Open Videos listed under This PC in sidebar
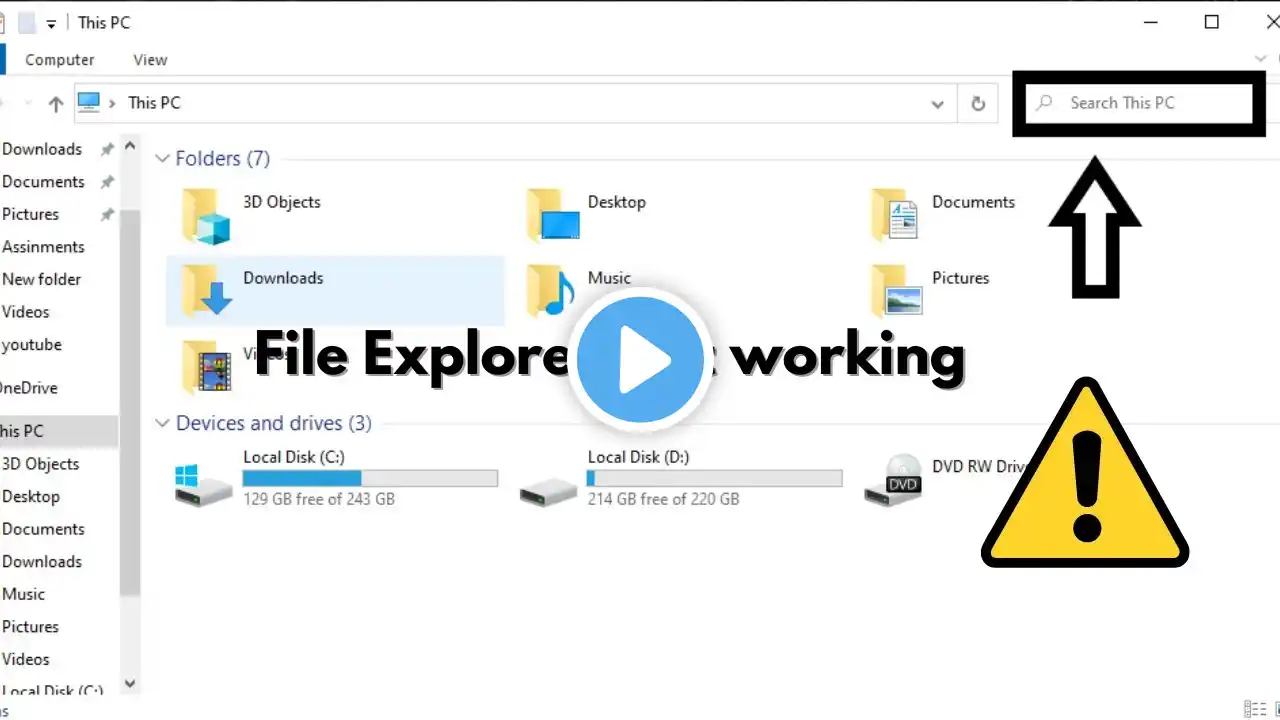Image resolution: width=1280 pixels, height=720 pixels. [x=25, y=659]
